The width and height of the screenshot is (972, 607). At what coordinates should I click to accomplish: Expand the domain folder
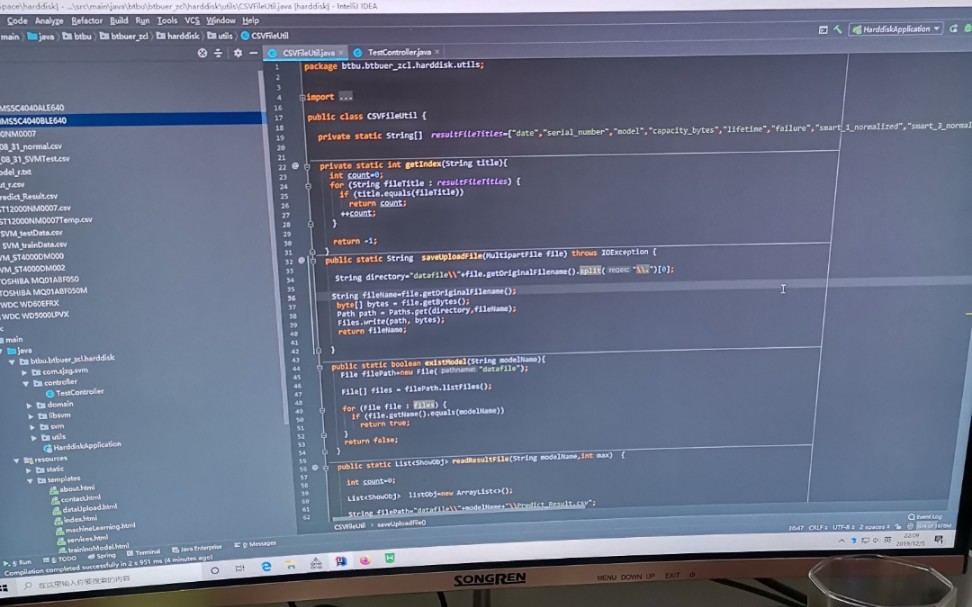[x=29, y=405]
